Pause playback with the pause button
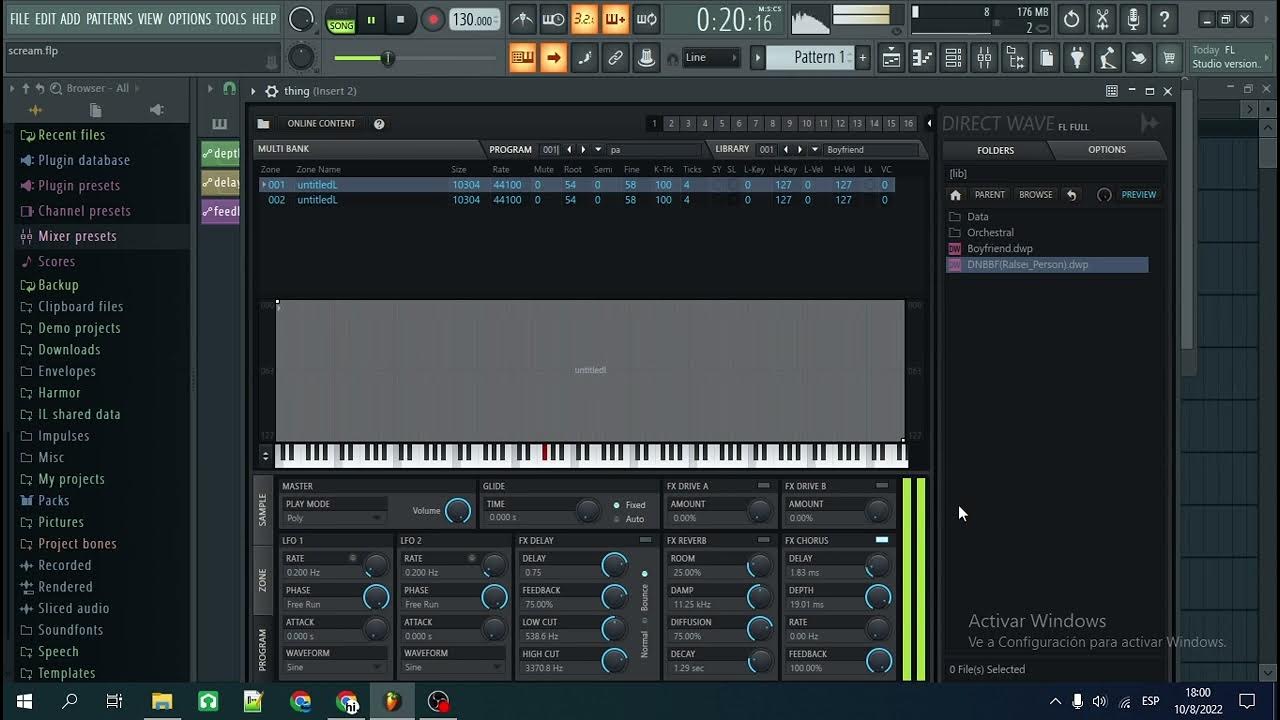The width and height of the screenshot is (1280, 720). [371, 19]
